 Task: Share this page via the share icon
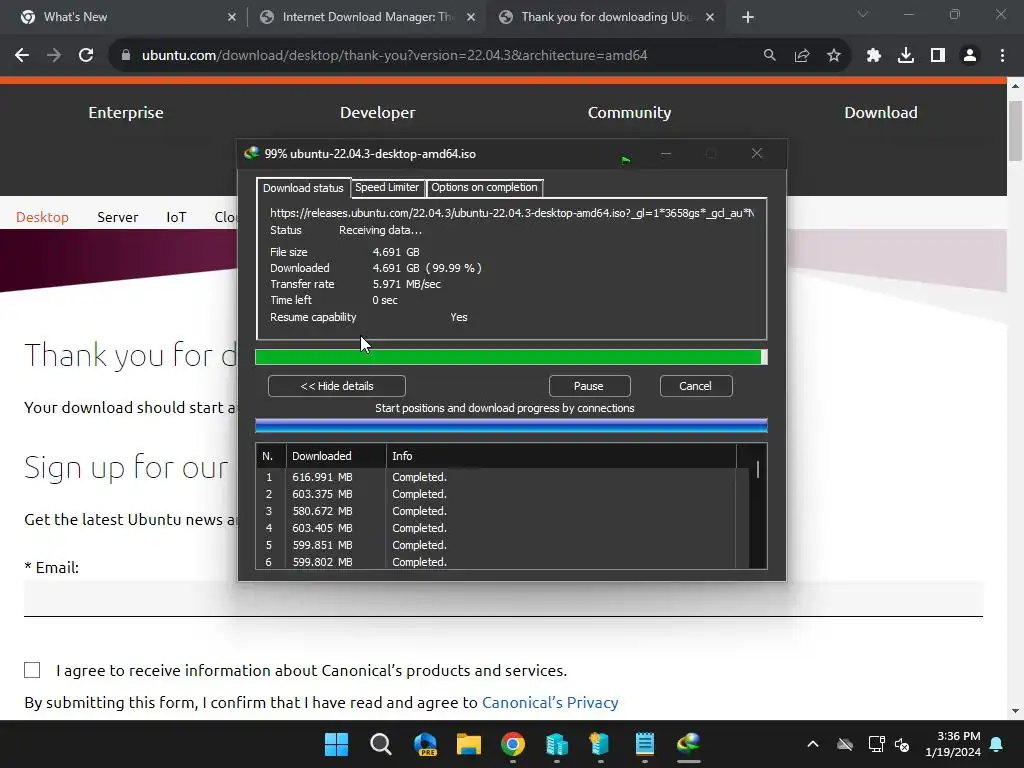[x=802, y=56]
